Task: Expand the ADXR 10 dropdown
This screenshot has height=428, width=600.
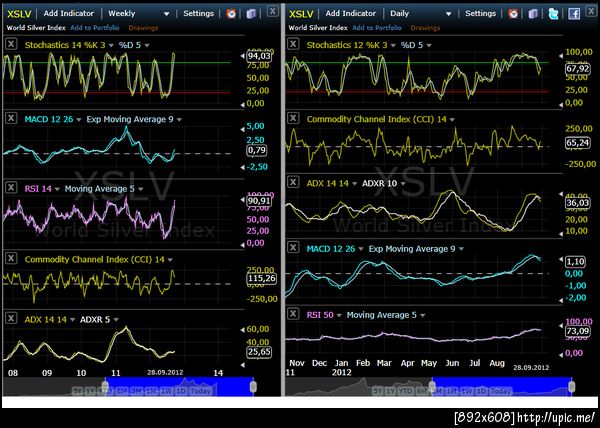Action: tap(403, 184)
